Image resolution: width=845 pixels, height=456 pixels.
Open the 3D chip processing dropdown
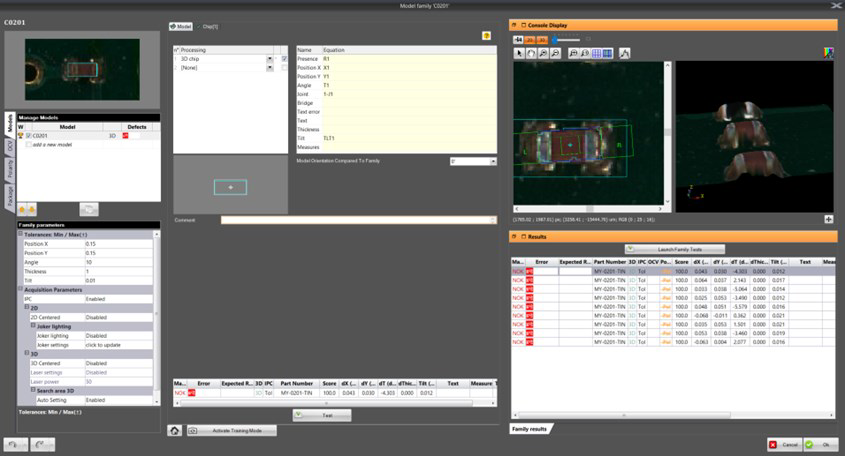click(x=270, y=59)
